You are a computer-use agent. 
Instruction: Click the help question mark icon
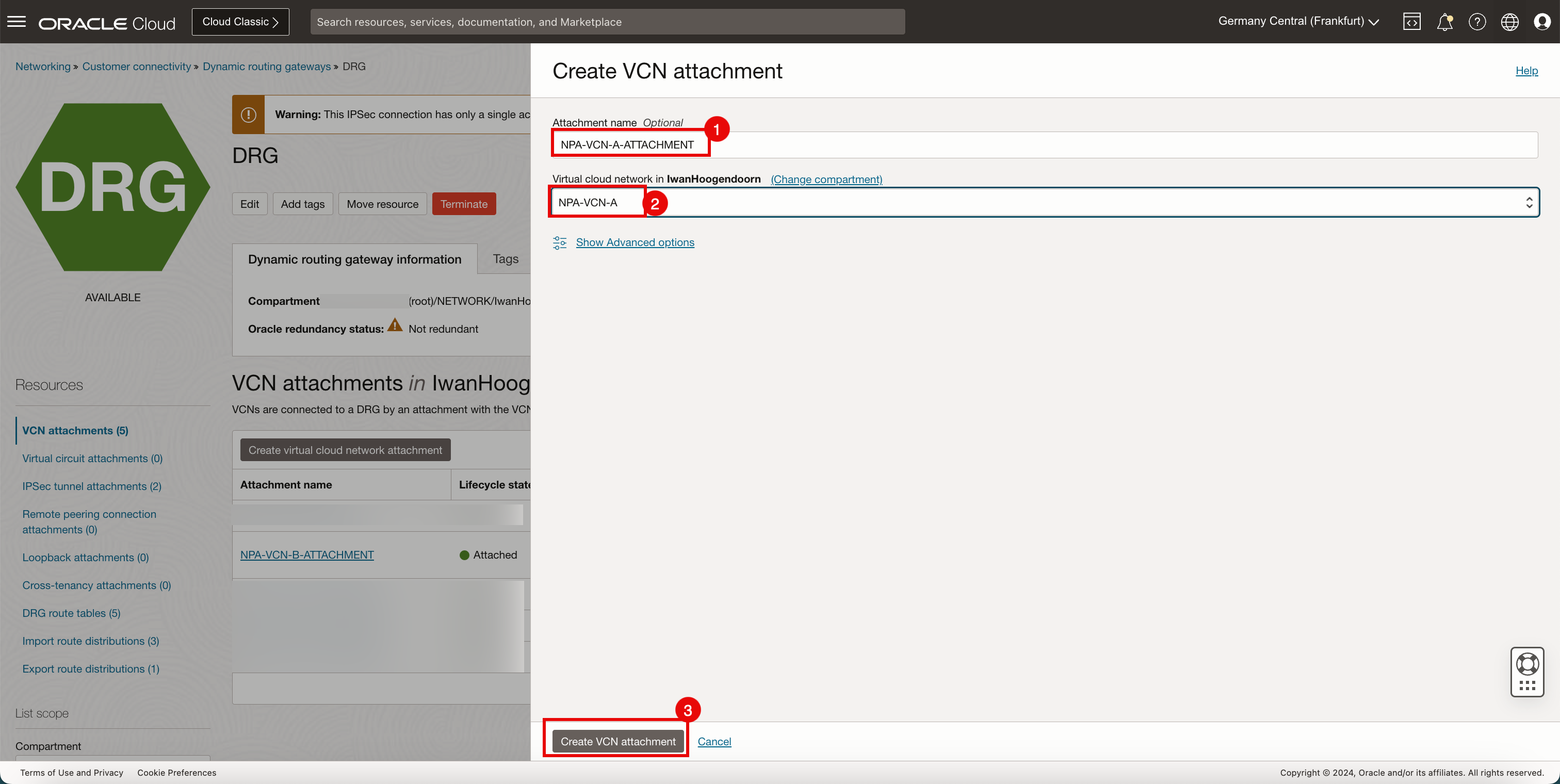(x=1477, y=22)
